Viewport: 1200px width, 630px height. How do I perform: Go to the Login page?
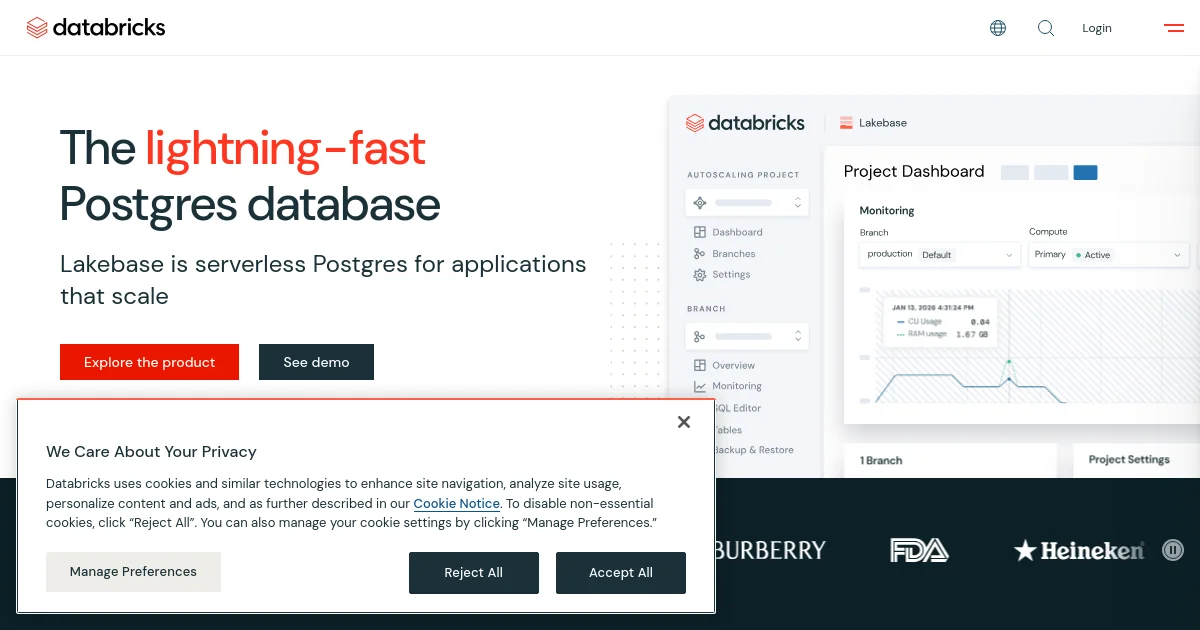click(1097, 28)
